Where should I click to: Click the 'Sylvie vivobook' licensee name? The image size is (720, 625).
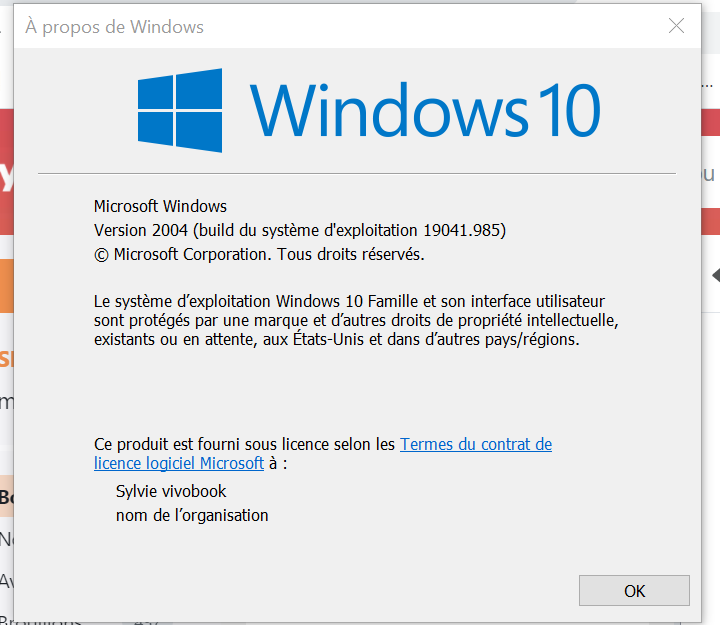[x=171, y=491]
